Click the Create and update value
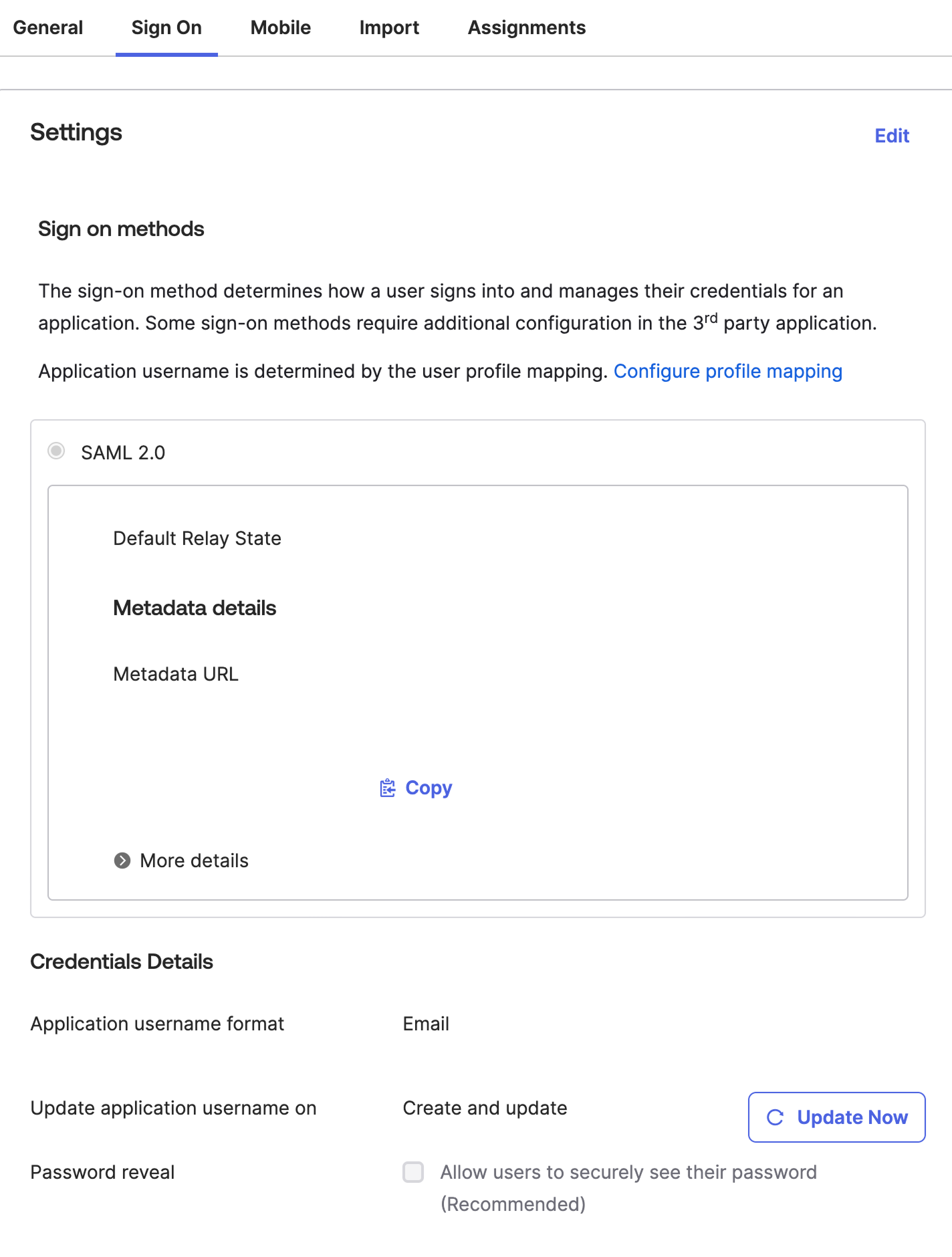 pyautogui.click(x=485, y=1108)
